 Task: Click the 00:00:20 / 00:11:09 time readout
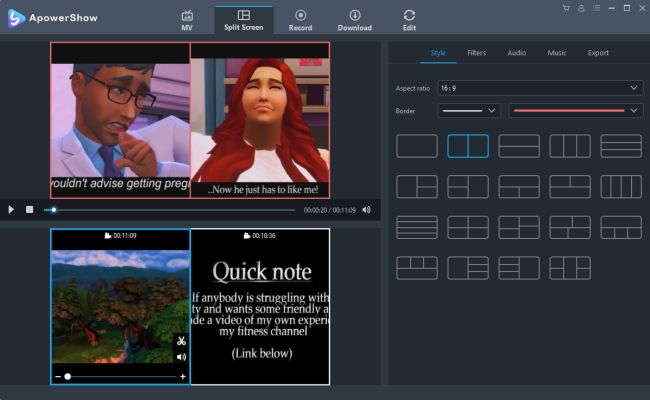pos(330,210)
